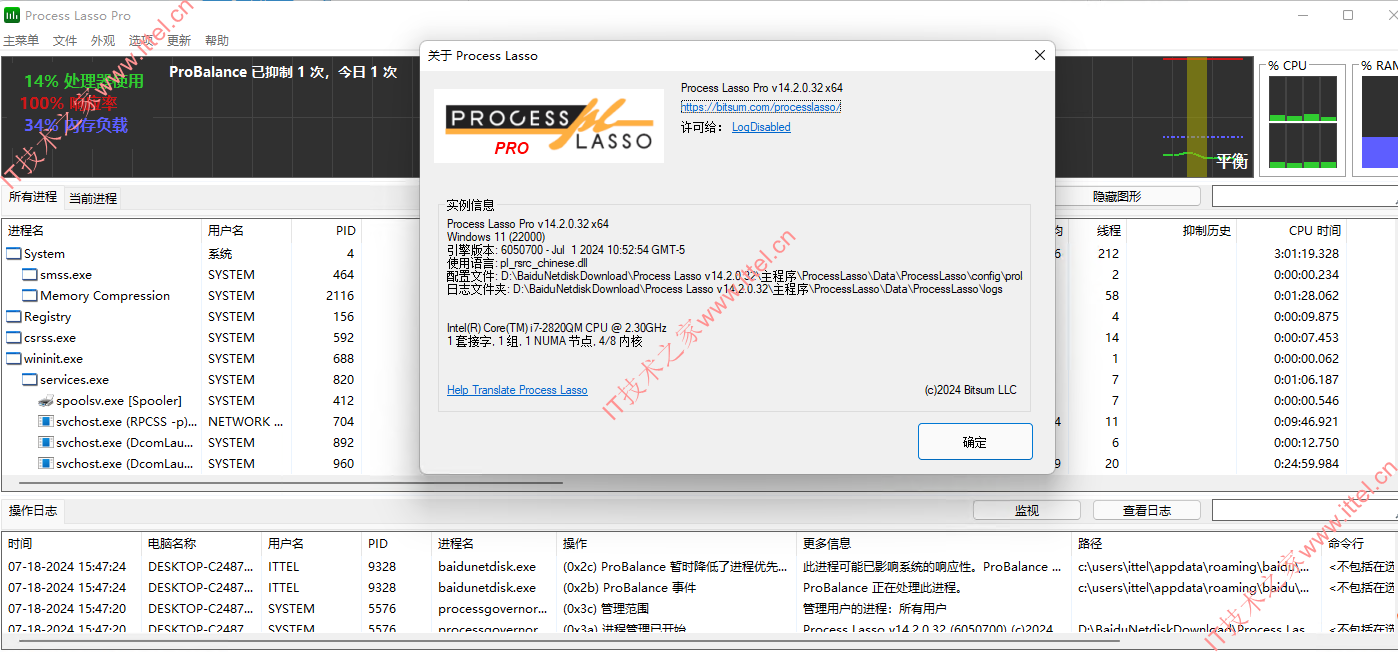Open the bitsum.com/processlasso link

(762, 107)
